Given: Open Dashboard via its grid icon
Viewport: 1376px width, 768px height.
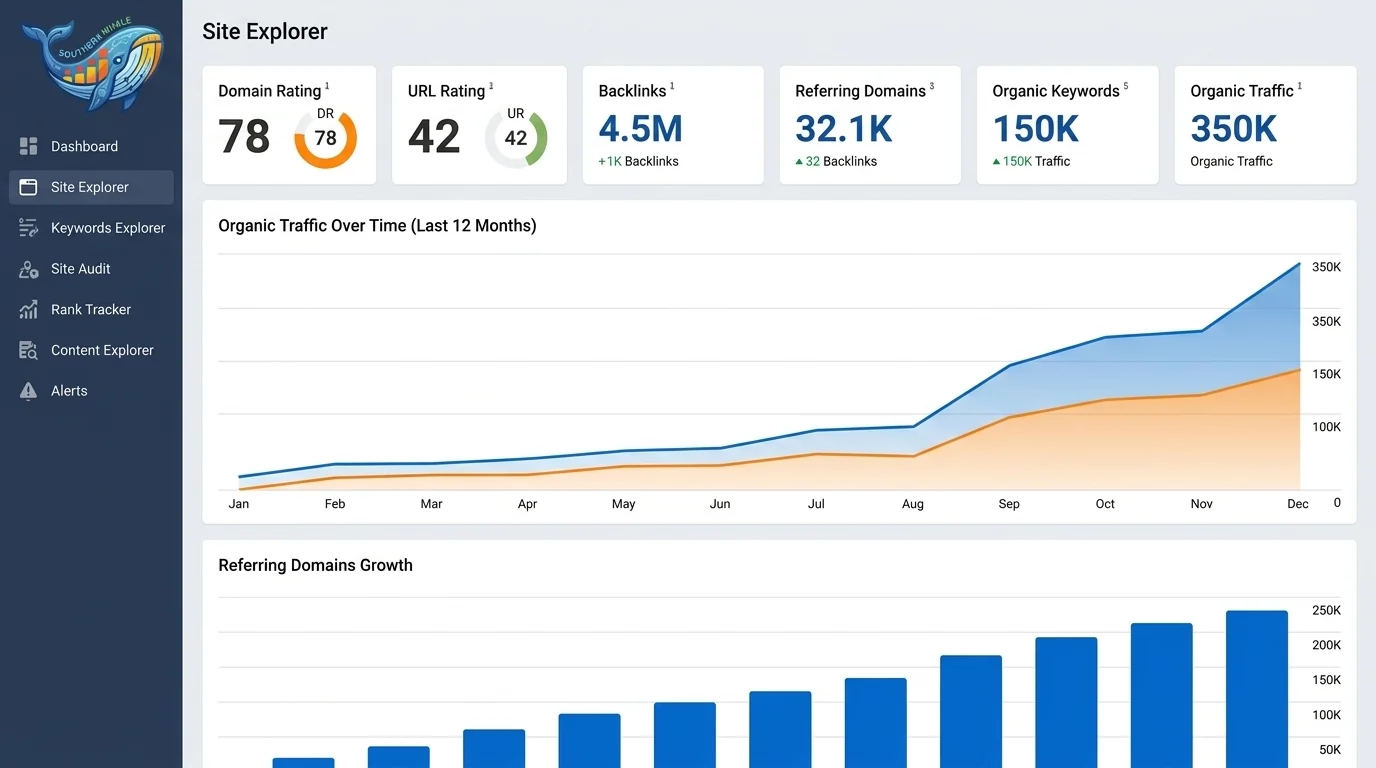Looking at the screenshot, I should 28,146.
